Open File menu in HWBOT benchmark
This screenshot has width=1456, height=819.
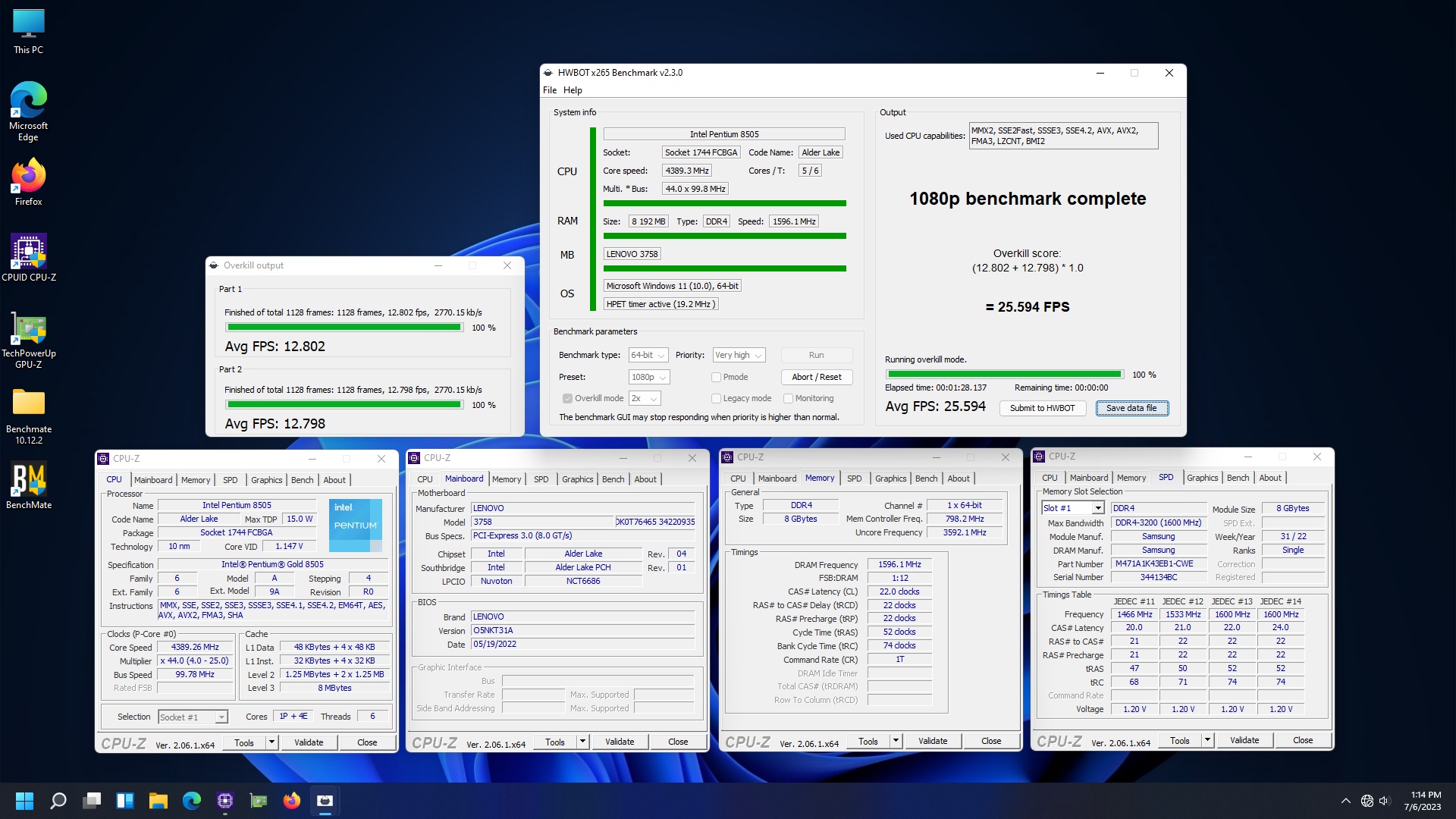click(x=550, y=90)
